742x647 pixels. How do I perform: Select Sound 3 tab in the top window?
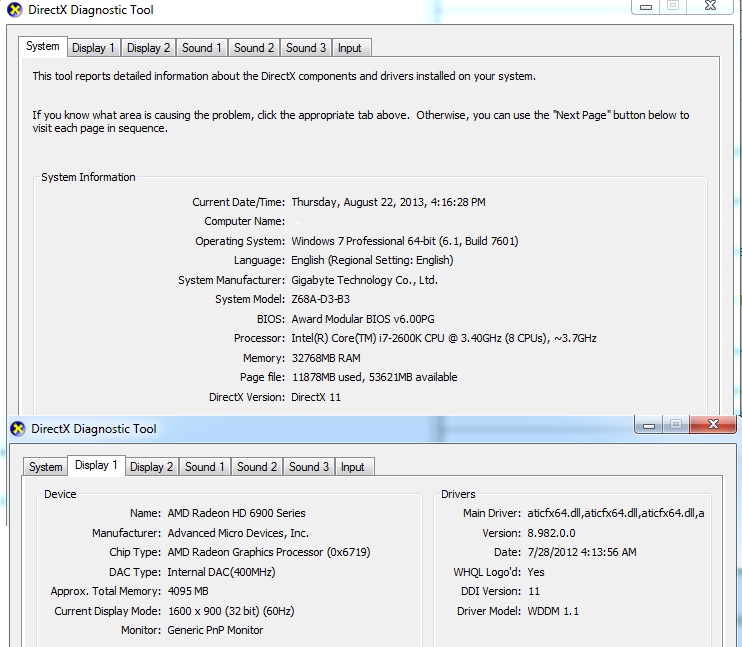(x=306, y=48)
